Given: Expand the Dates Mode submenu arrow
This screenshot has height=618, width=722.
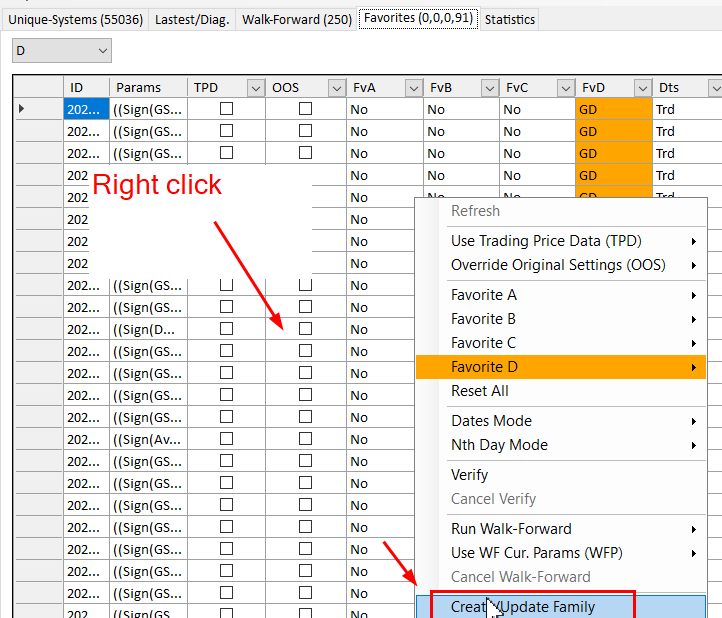Looking at the screenshot, I should (693, 421).
